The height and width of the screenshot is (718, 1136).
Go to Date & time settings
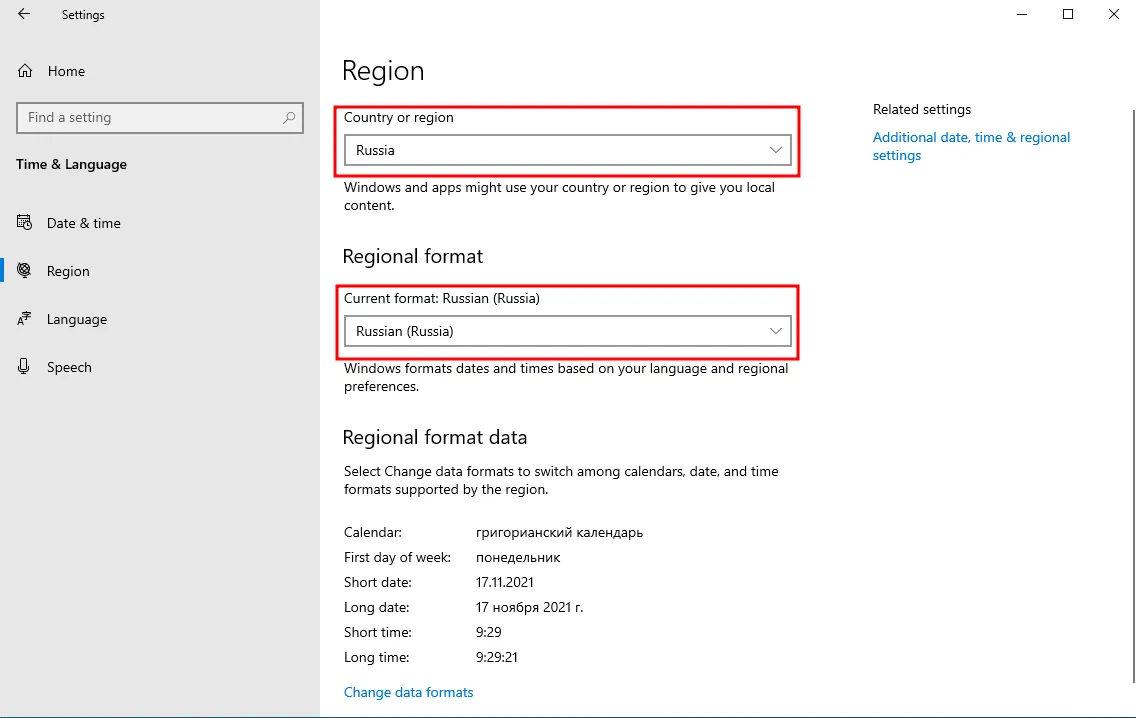pos(84,223)
